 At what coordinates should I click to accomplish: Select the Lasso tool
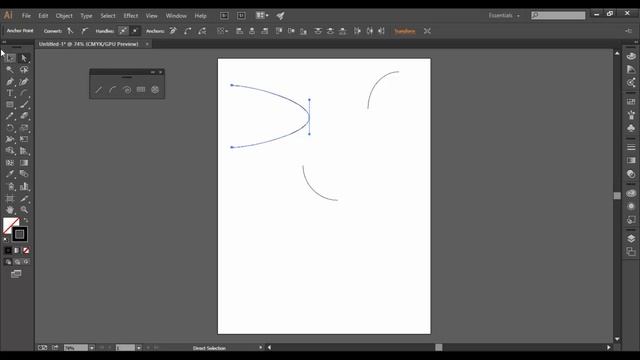coord(24,70)
